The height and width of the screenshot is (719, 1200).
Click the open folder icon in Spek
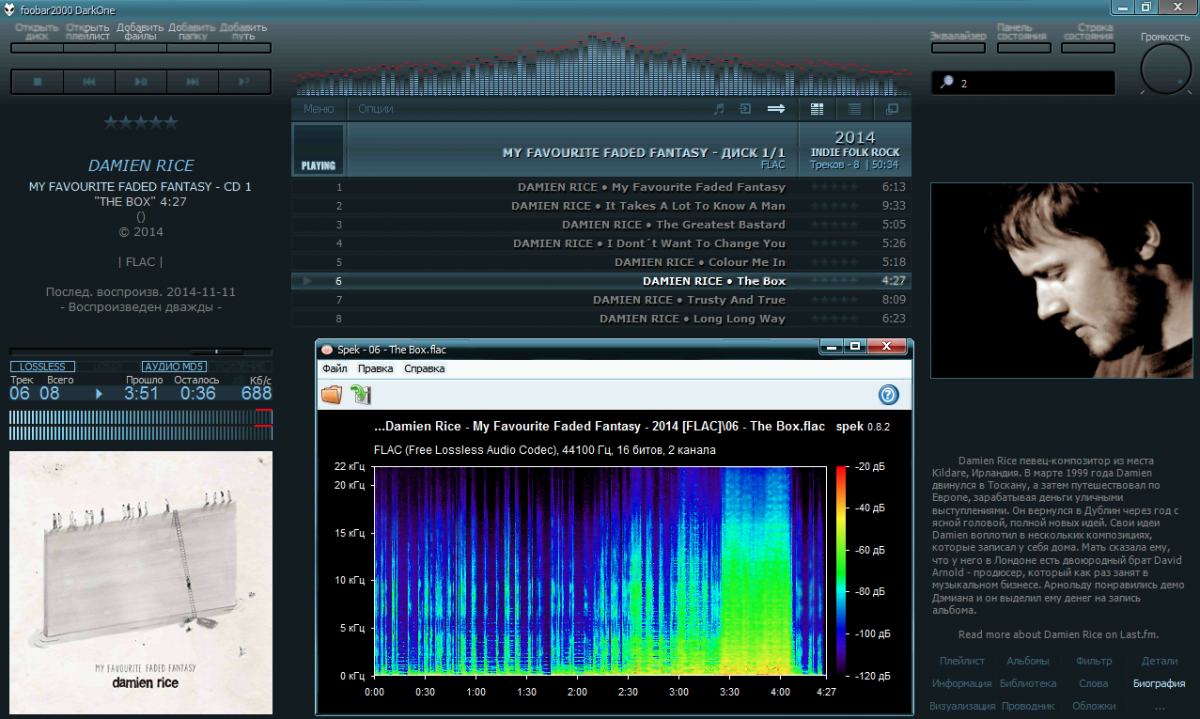(x=331, y=395)
